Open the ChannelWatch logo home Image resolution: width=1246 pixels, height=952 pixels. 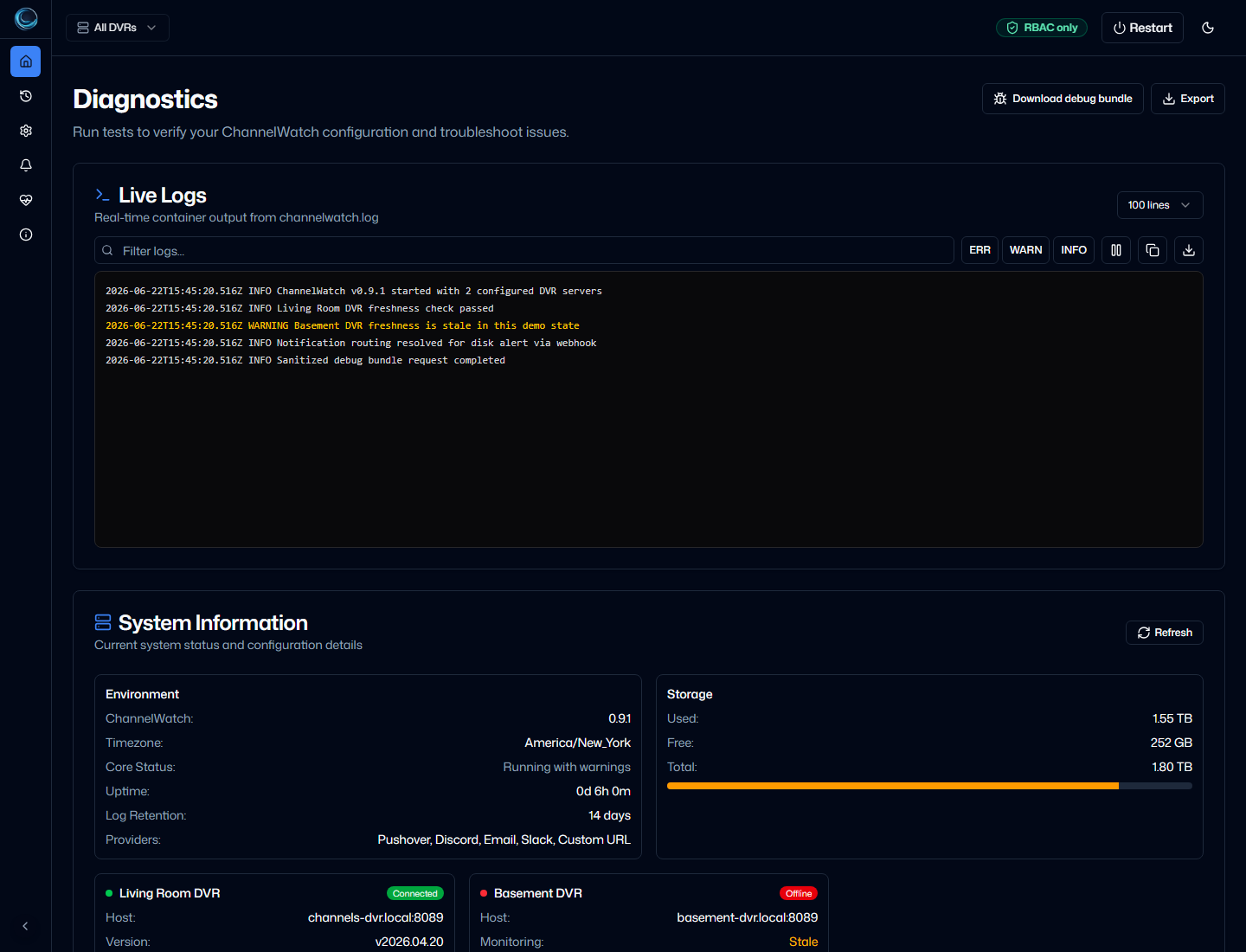pos(26,18)
